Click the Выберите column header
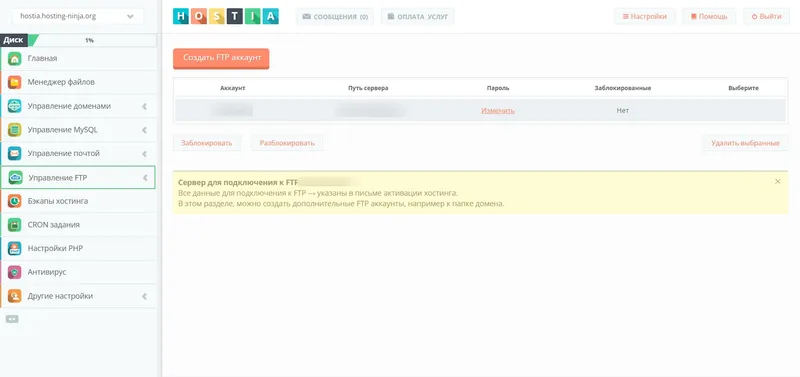Screen dimensions: 800x377 [x=743, y=88]
